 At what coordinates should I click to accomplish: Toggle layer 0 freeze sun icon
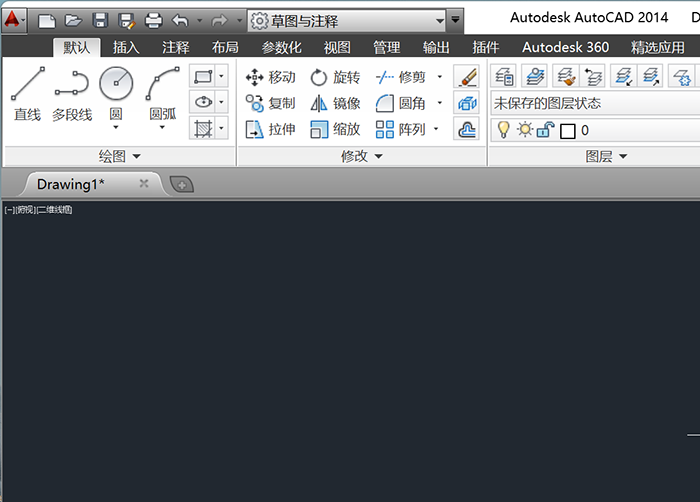click(525, 130)
